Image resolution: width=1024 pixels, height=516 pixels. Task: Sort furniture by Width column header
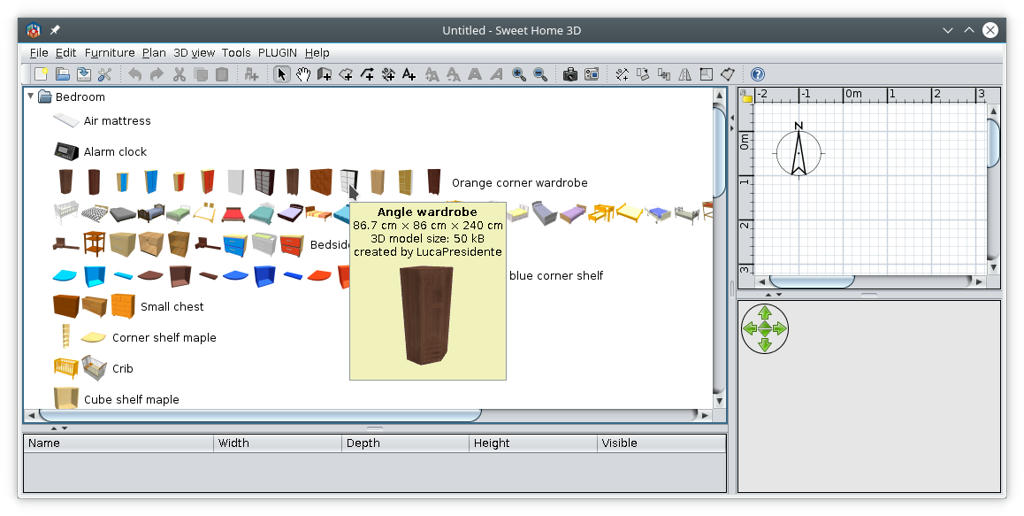coord(278,443)
